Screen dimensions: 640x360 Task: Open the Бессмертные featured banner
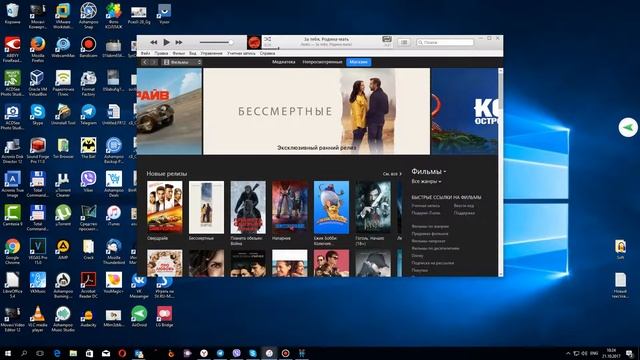(x=316, y=111)
